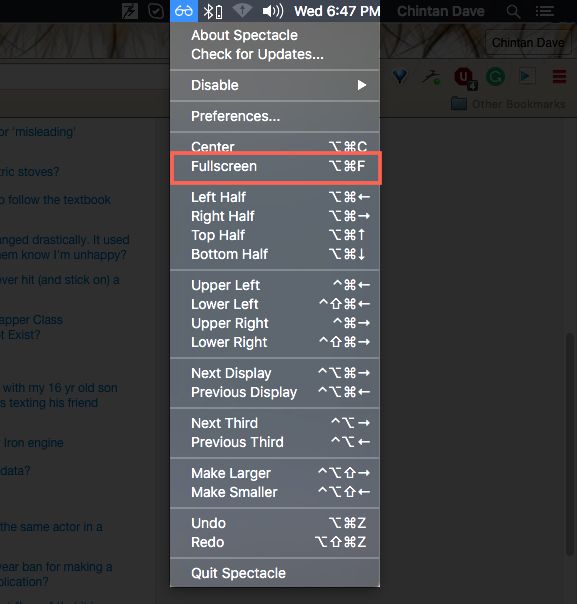Open the 'ric stoves?' question link
The width and height of the screenshot is (577, 604).
(x=30, y=171)
